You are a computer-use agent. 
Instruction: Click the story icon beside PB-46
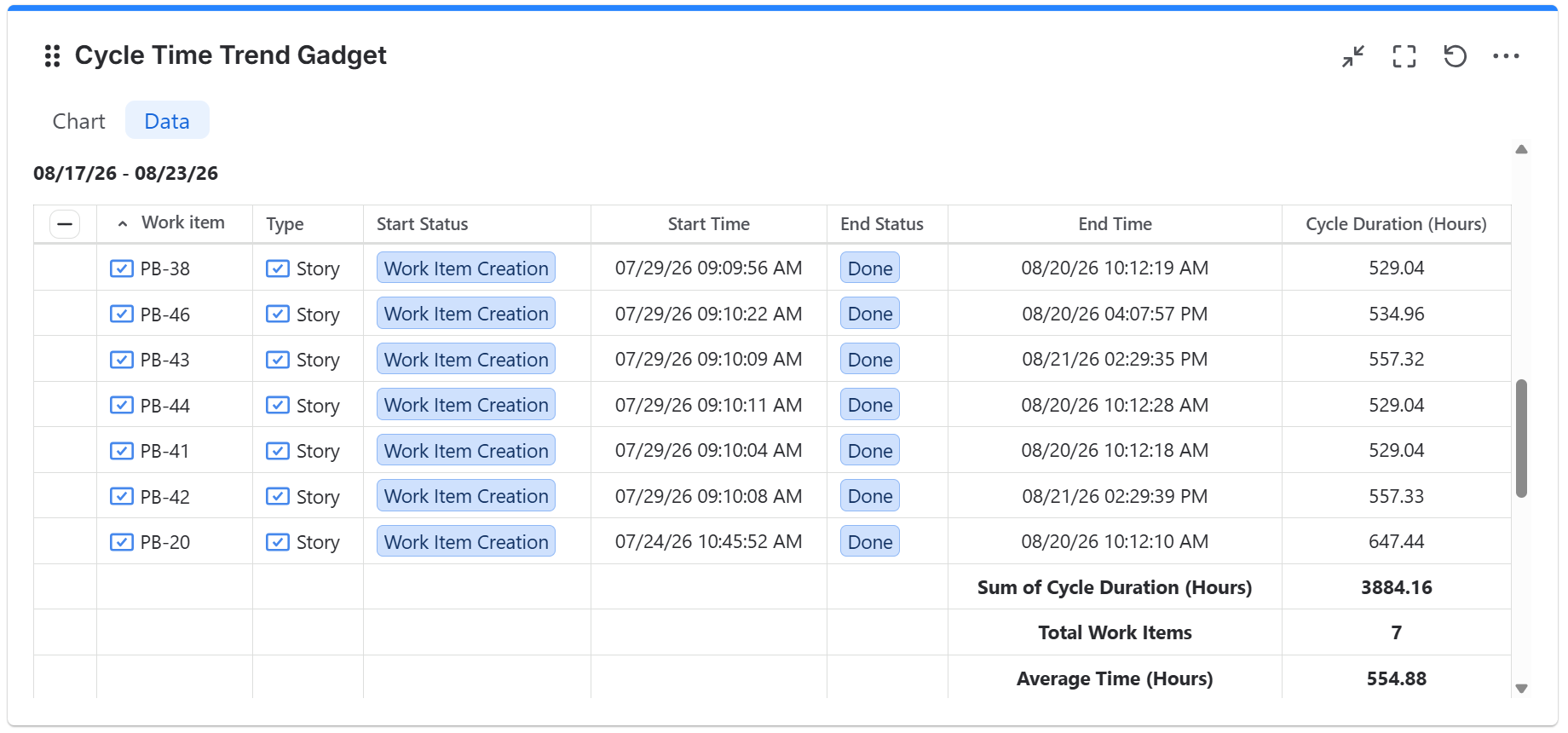[x=122, y=314]
